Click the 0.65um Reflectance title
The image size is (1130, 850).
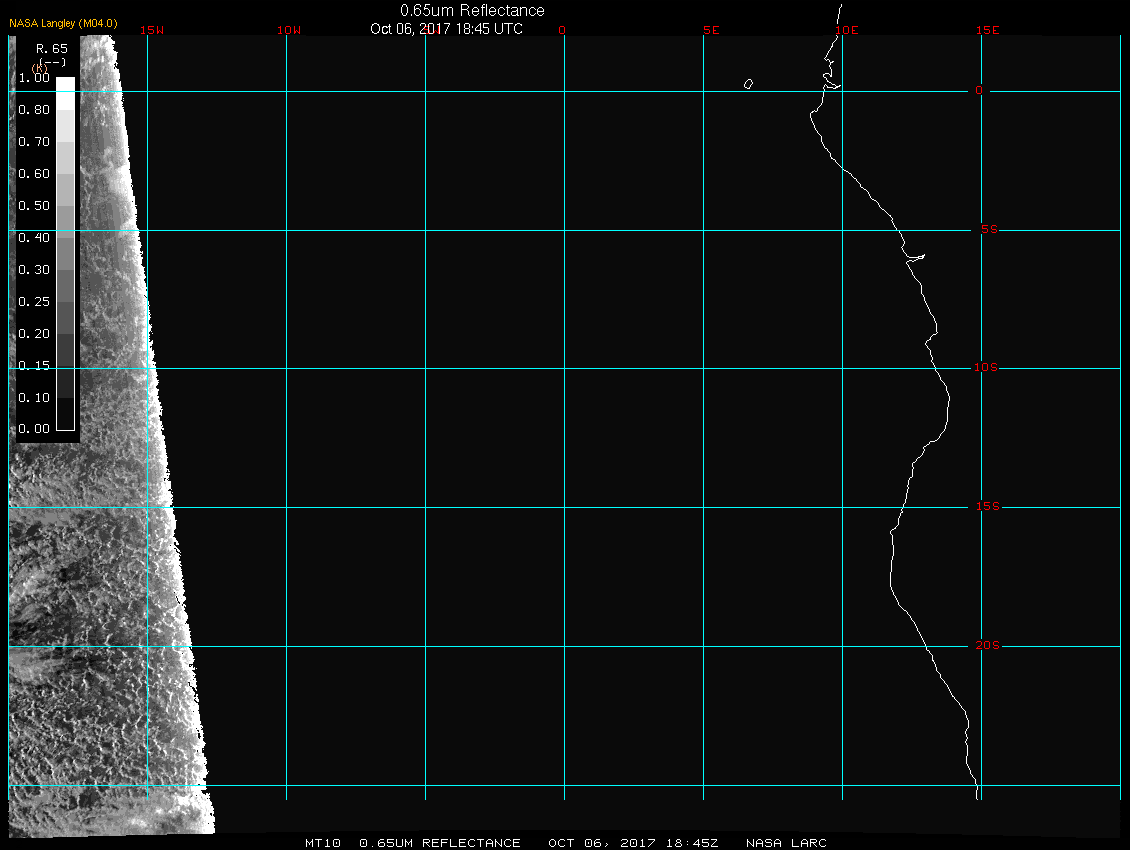coord(472,10)
